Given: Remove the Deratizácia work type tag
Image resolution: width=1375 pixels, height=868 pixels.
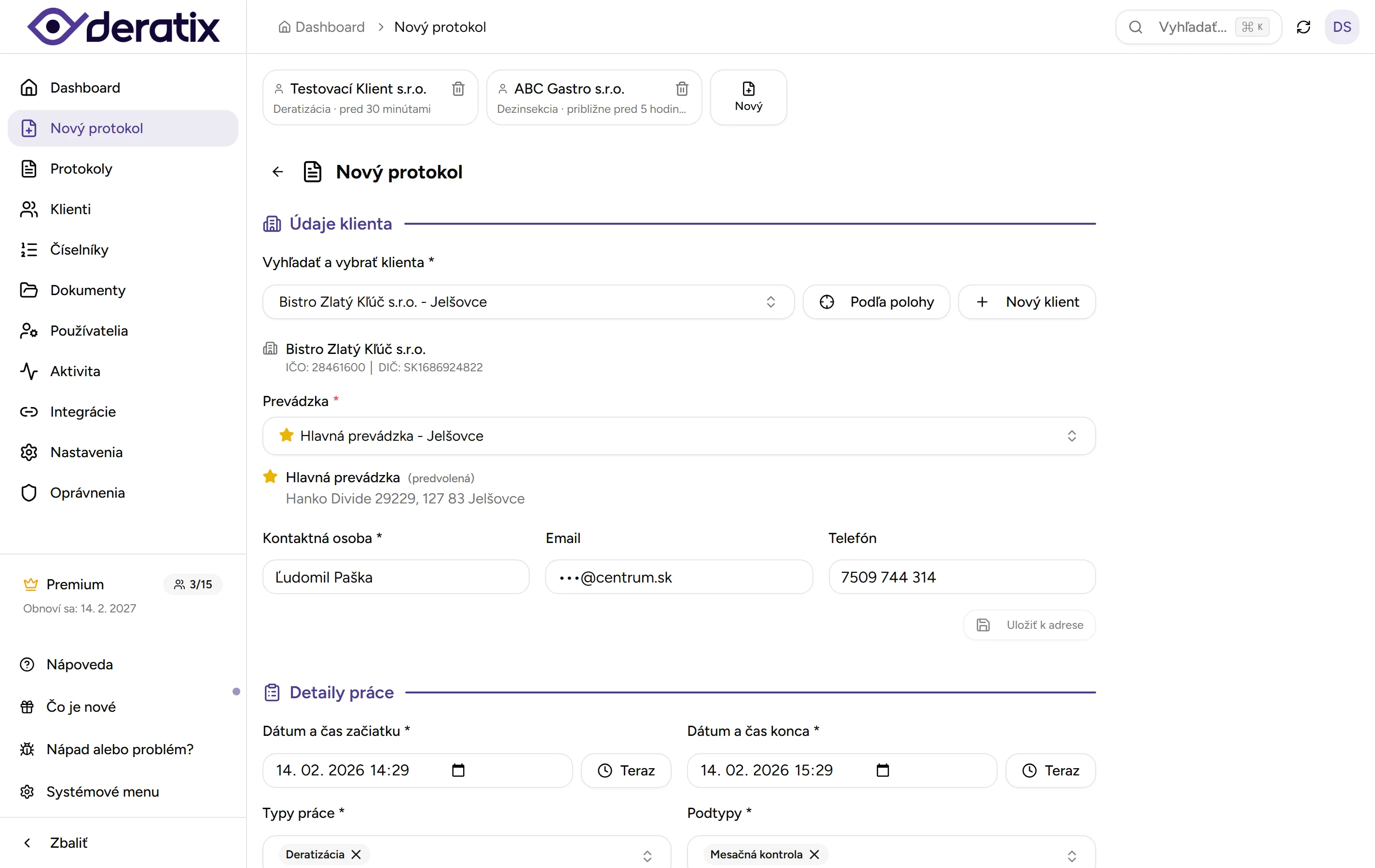Looking at the screenshot, I should [357, 854].
